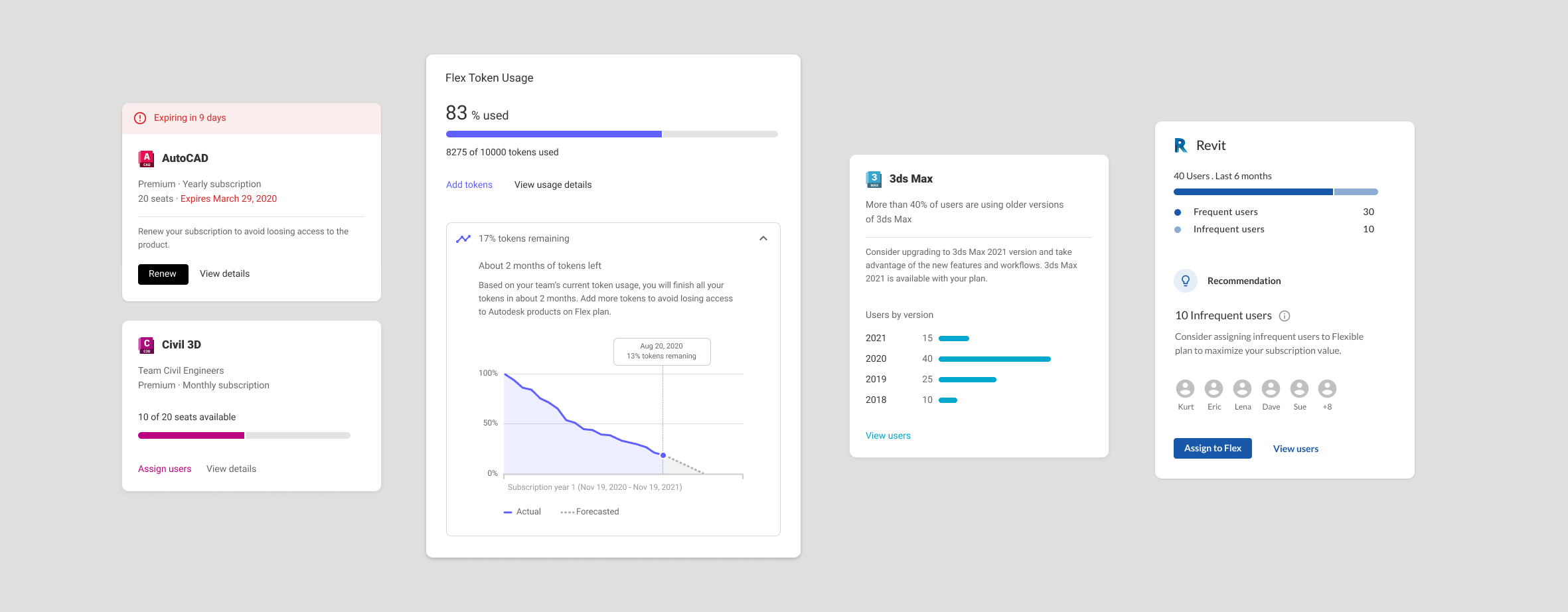Image resolution: width=1568 pixels, height=612 pixels.
Task: Click '10 of 20 seats available' text
Action: (187, 417)
